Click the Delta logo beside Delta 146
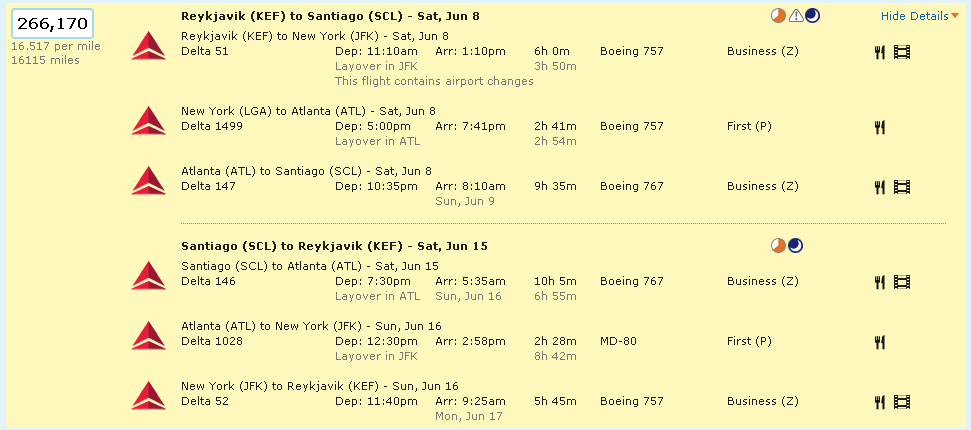The width and height of the screenshot is (971, 430). tap(149, 275)
